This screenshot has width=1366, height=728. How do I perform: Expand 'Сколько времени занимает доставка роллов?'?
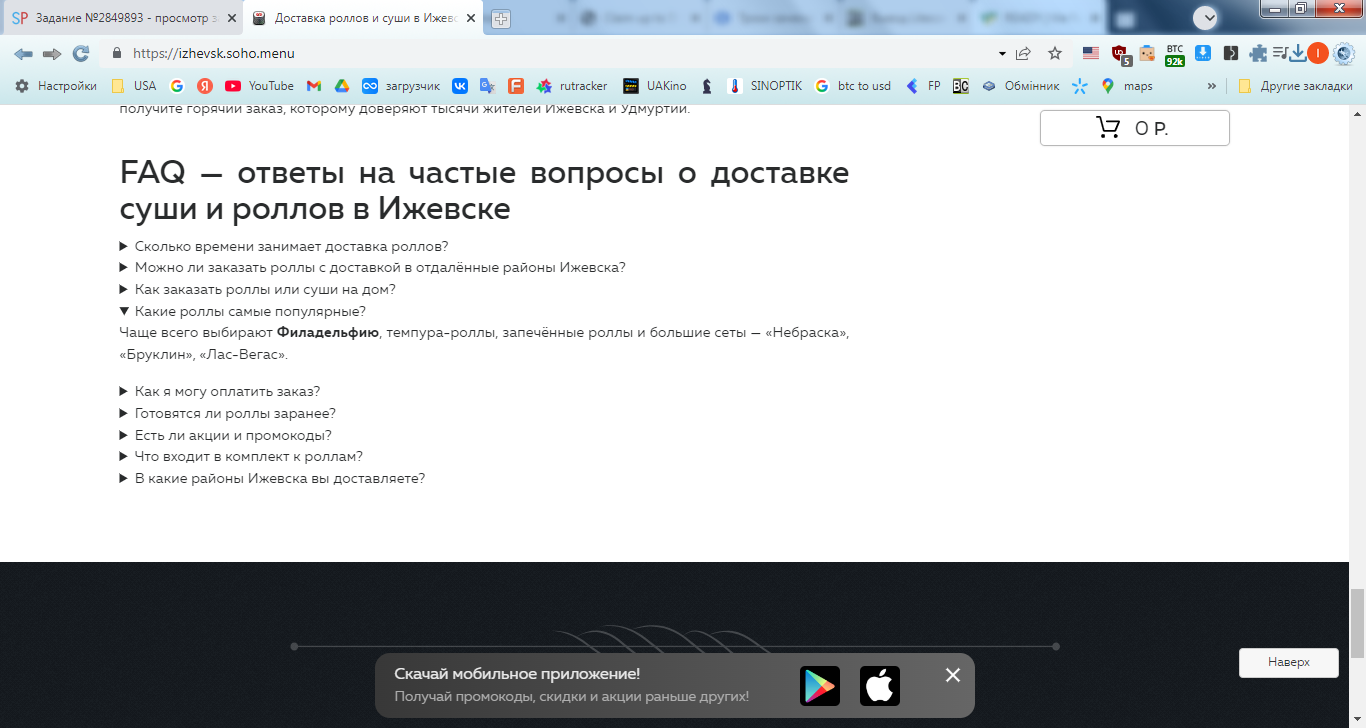(284, 246)
